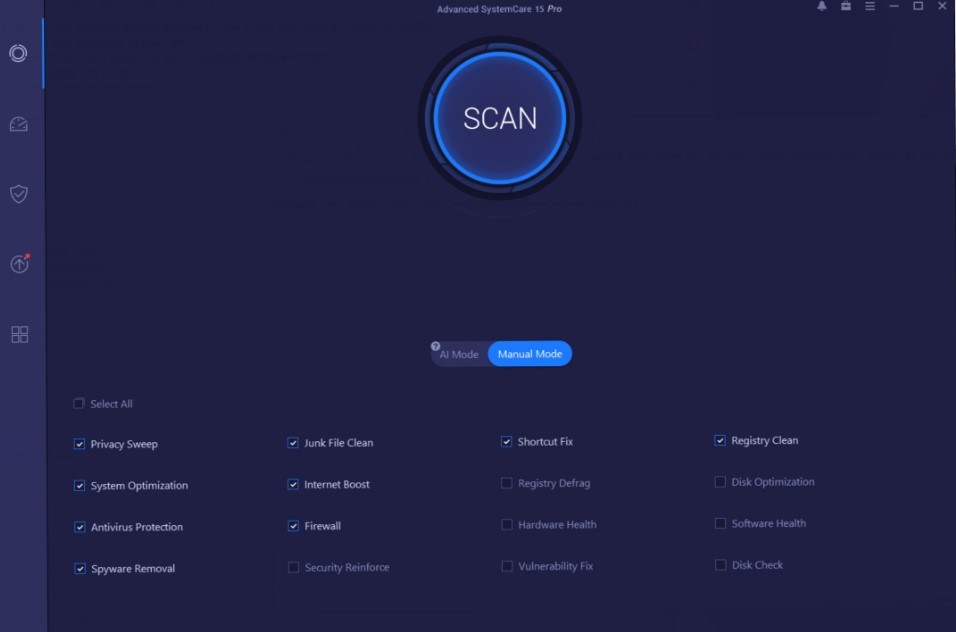This screenshot has width=956, height=632.
Task: Enable the Registry Defrag checkbox
Action: (x=507, y=483)
